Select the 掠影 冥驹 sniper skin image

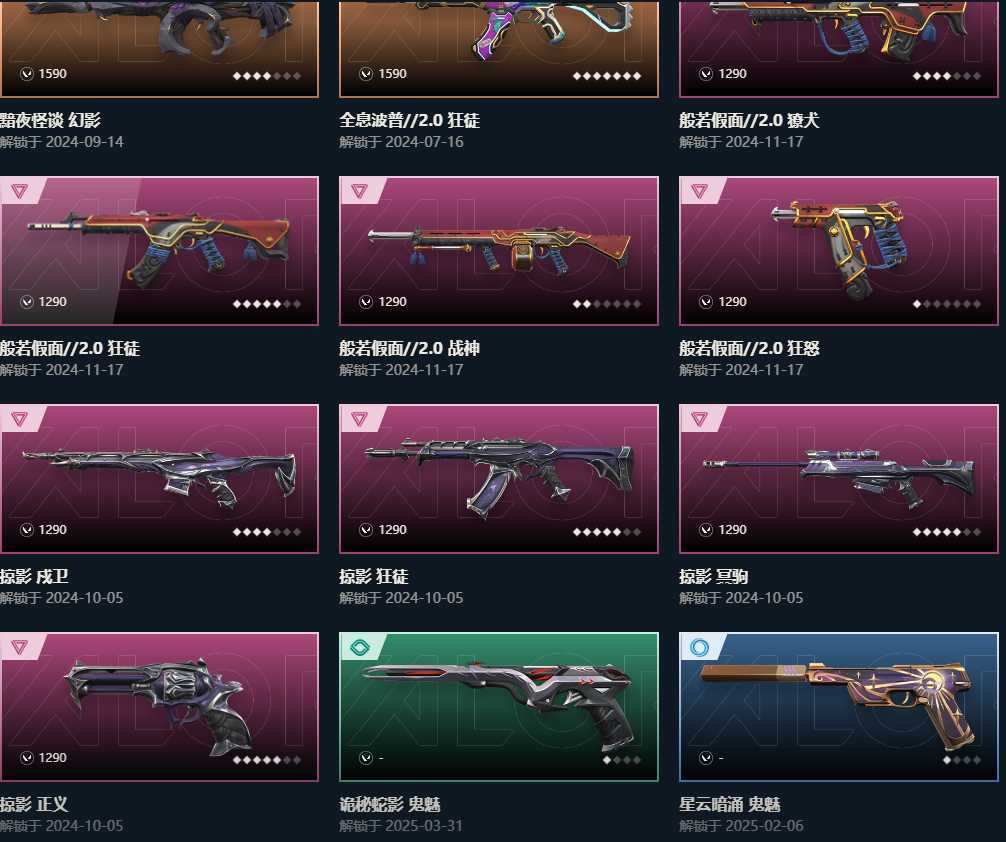pos(839,479)
